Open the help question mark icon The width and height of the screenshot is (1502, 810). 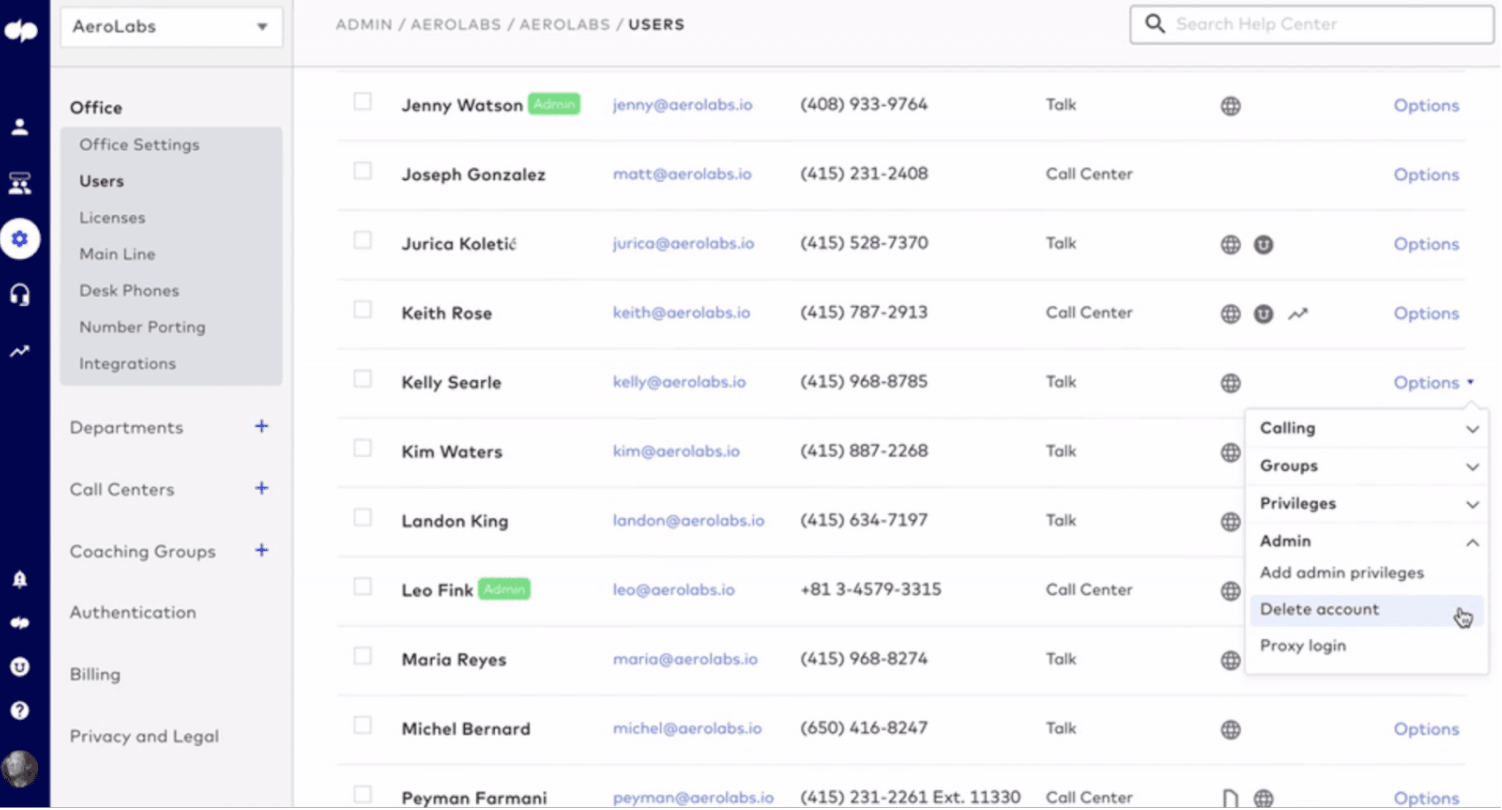click(19, 711)
